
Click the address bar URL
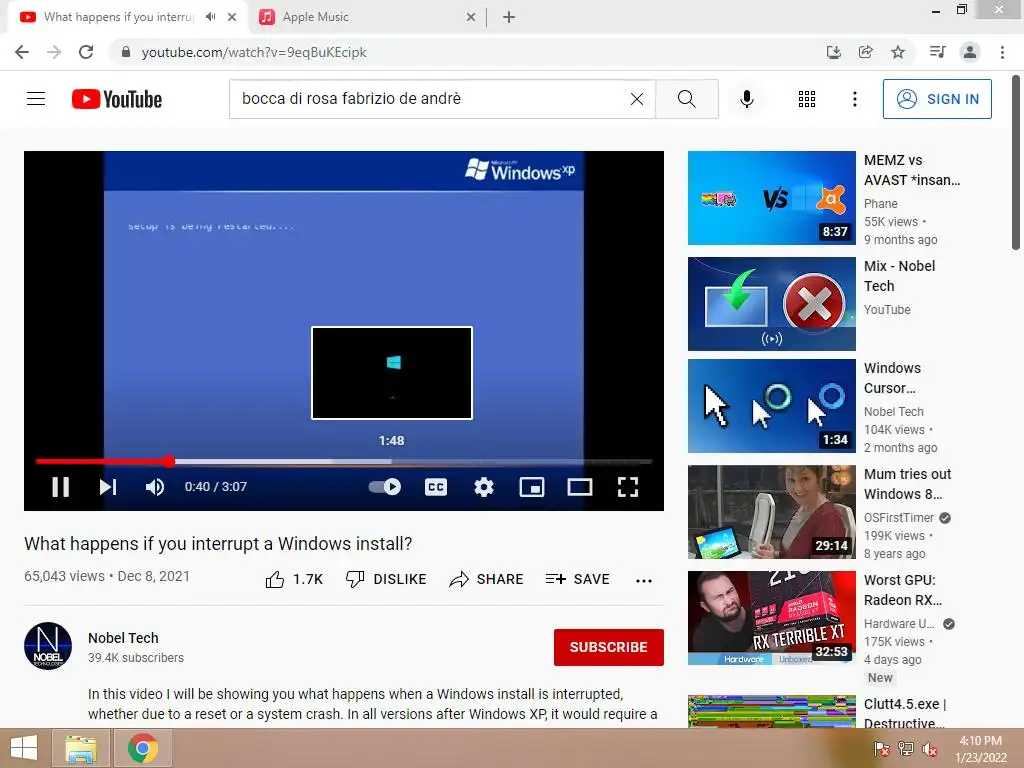(x=254, y=52)
